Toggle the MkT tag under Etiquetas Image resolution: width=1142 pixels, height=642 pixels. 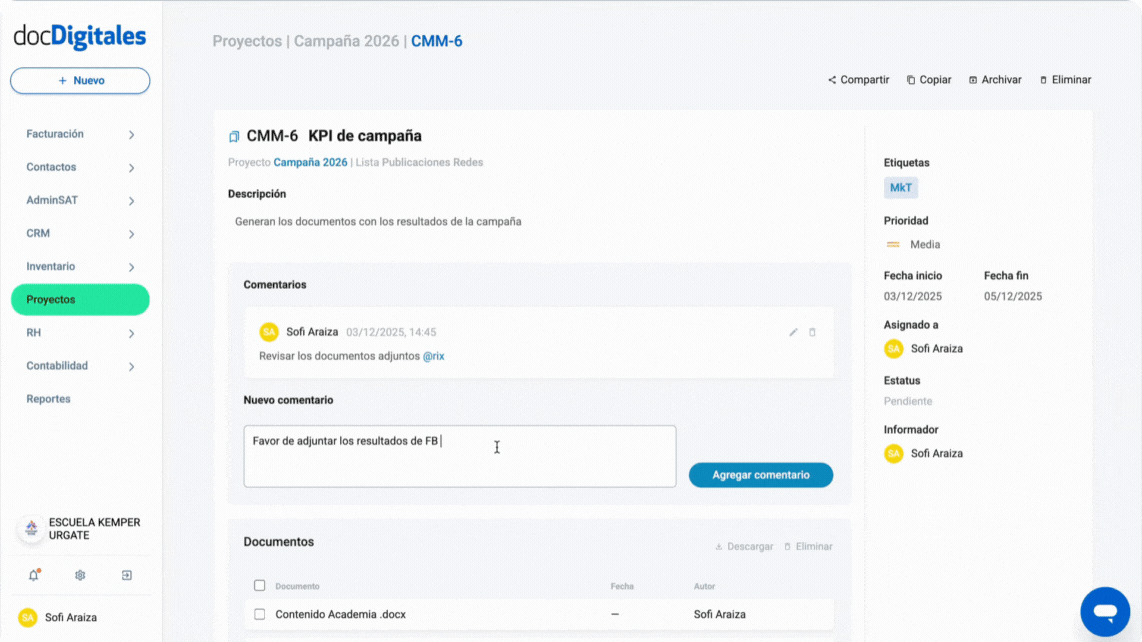(x=900, y=187)
